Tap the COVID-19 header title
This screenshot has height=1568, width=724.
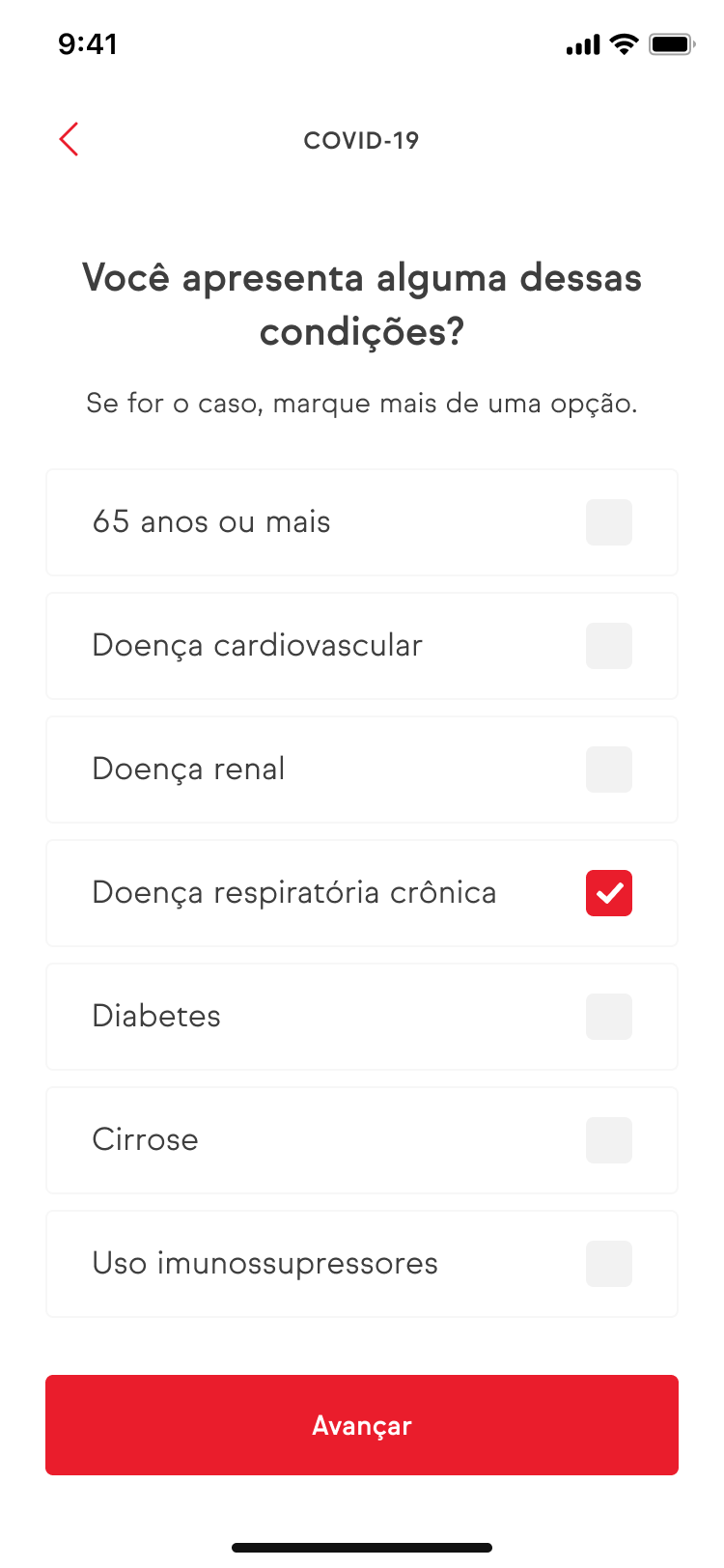(361, 141)
